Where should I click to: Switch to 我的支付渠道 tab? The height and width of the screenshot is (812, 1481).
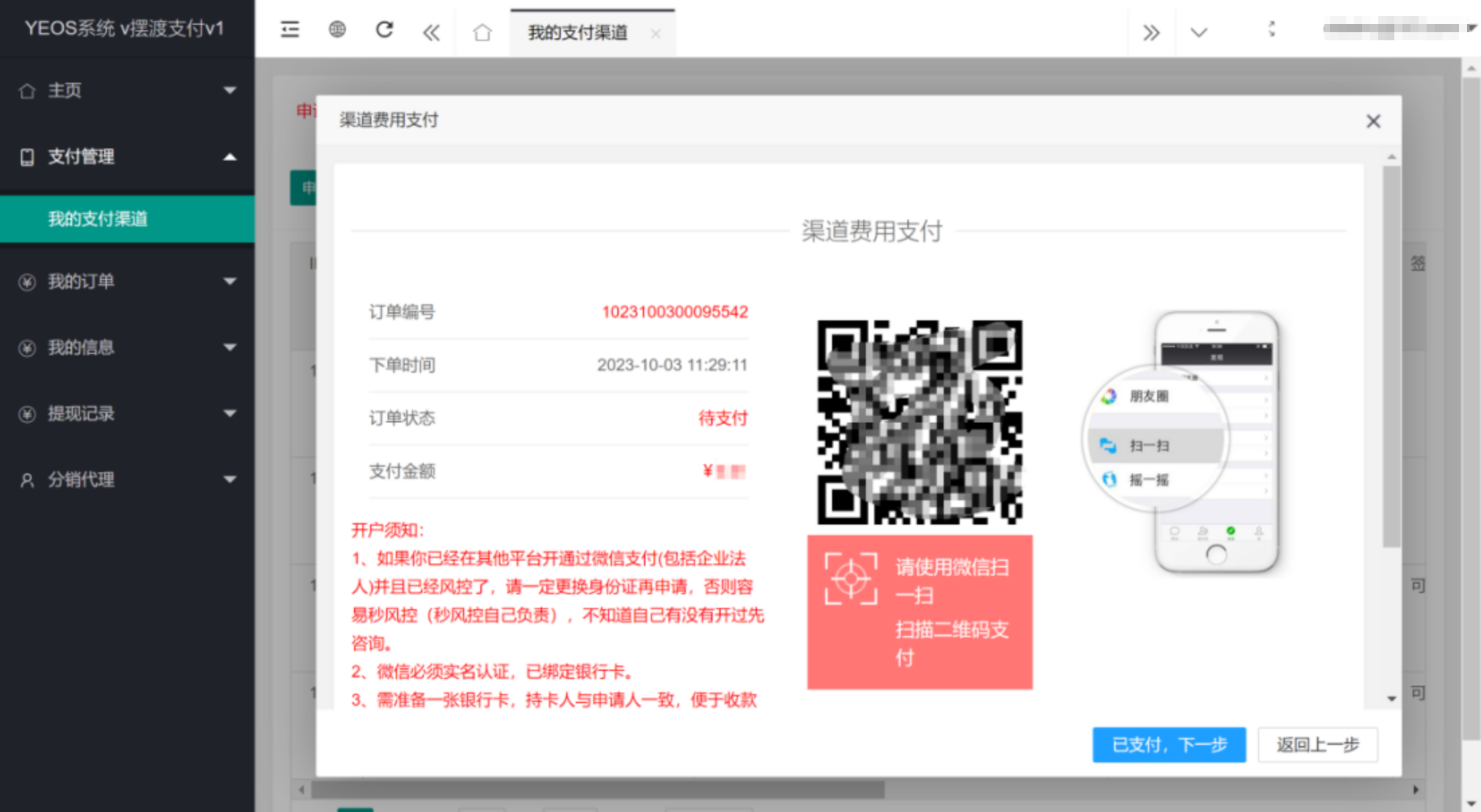[x=578, y=33]
